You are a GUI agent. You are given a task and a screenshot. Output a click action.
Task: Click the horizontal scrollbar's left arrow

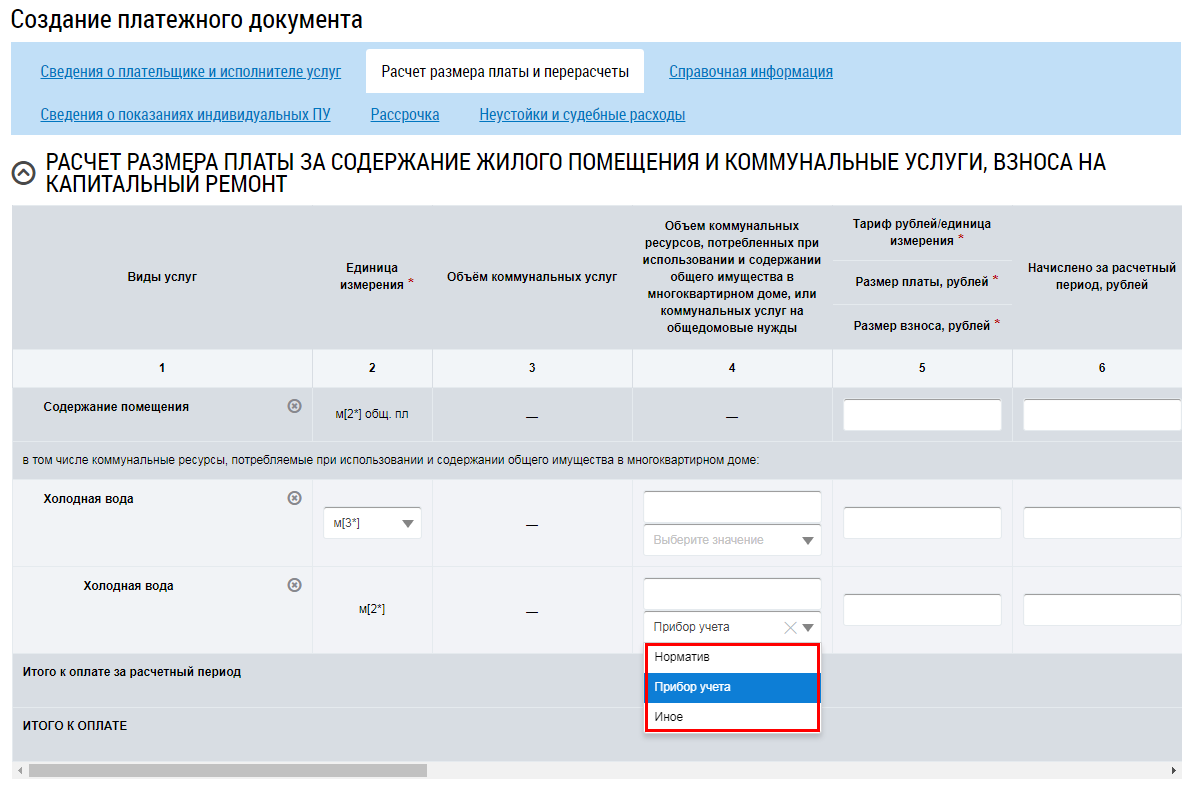pos(19,771)
